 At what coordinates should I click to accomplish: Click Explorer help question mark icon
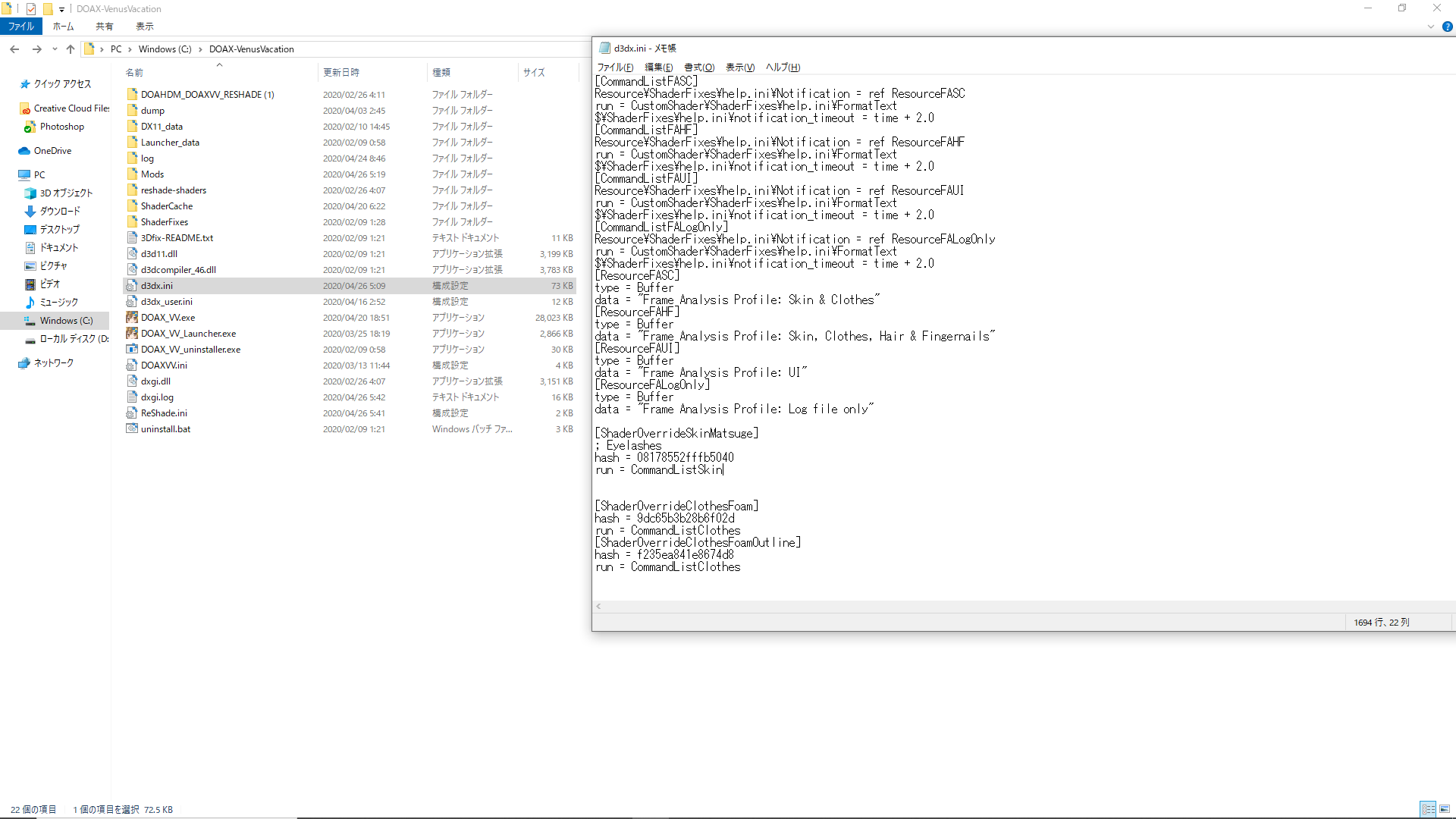click(x=1447, y=27)
